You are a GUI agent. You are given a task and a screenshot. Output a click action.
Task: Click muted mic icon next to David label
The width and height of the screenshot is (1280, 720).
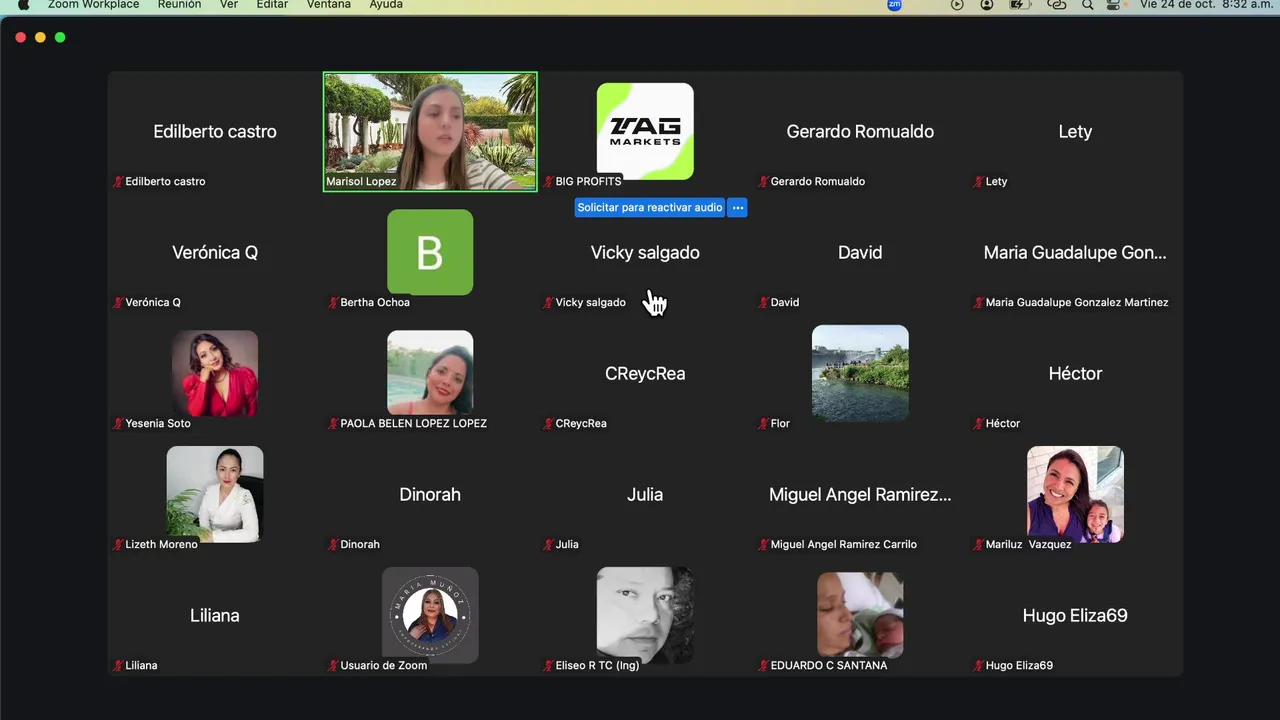763,303
